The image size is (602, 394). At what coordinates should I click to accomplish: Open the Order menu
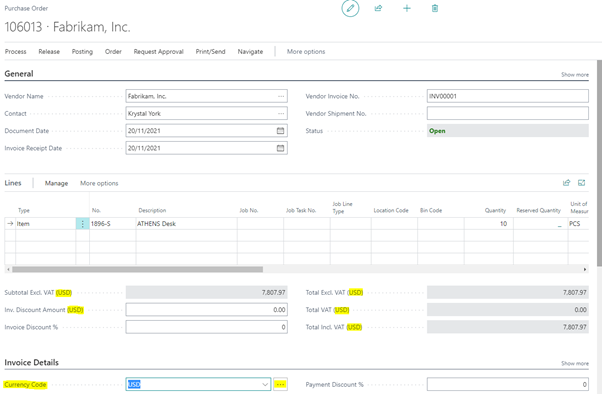pyautogui.click(x=113, y=51)
